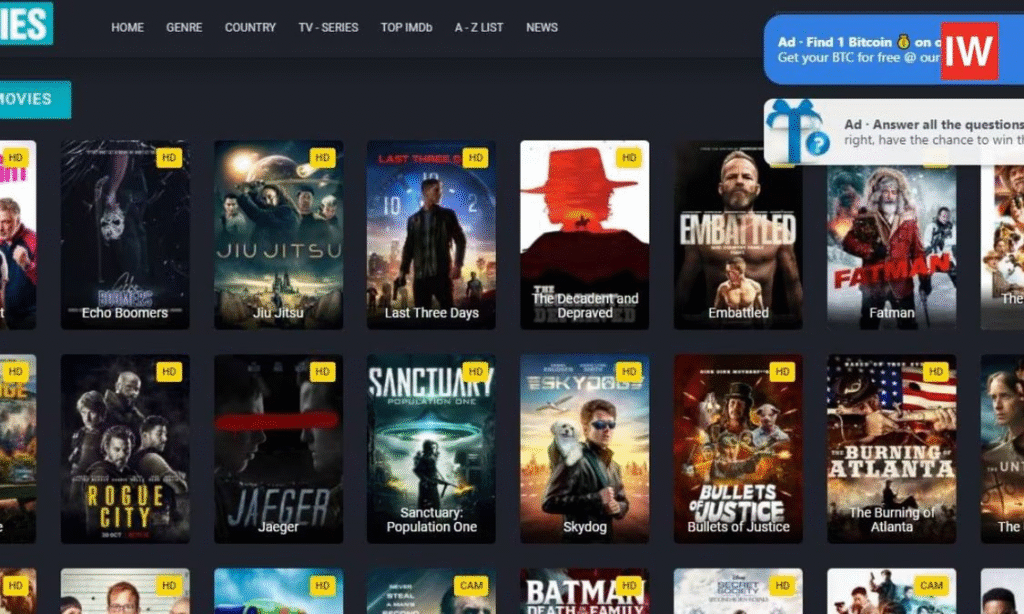Open the Bullets of Justice poster
This screenshot has width=1024, height=614.
[x=738, y=448]
